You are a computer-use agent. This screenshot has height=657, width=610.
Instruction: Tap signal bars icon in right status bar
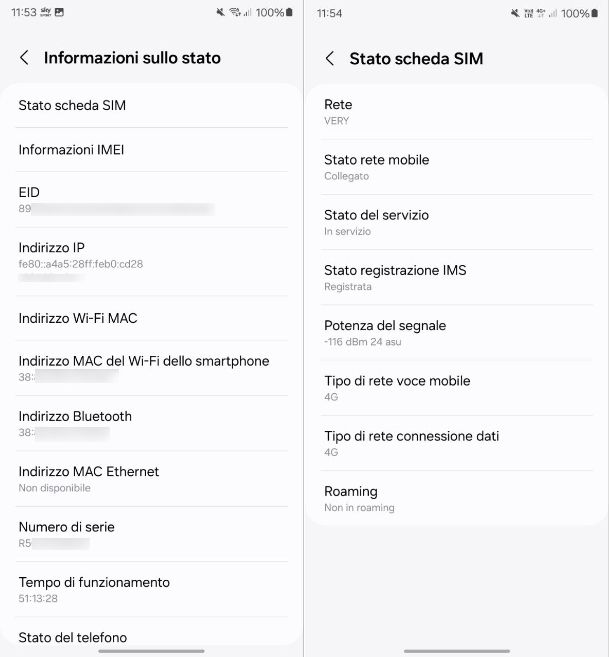(x=553, y=13)
